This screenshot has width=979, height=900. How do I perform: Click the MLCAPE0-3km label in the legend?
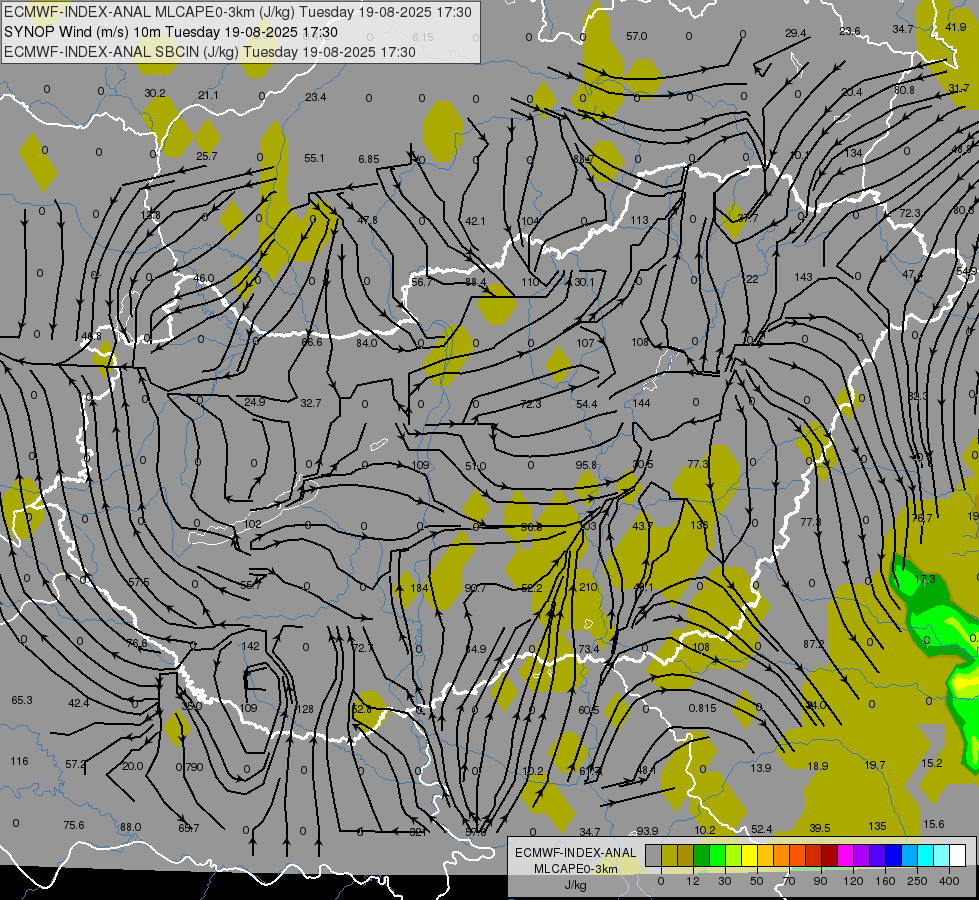click(576, 869)
